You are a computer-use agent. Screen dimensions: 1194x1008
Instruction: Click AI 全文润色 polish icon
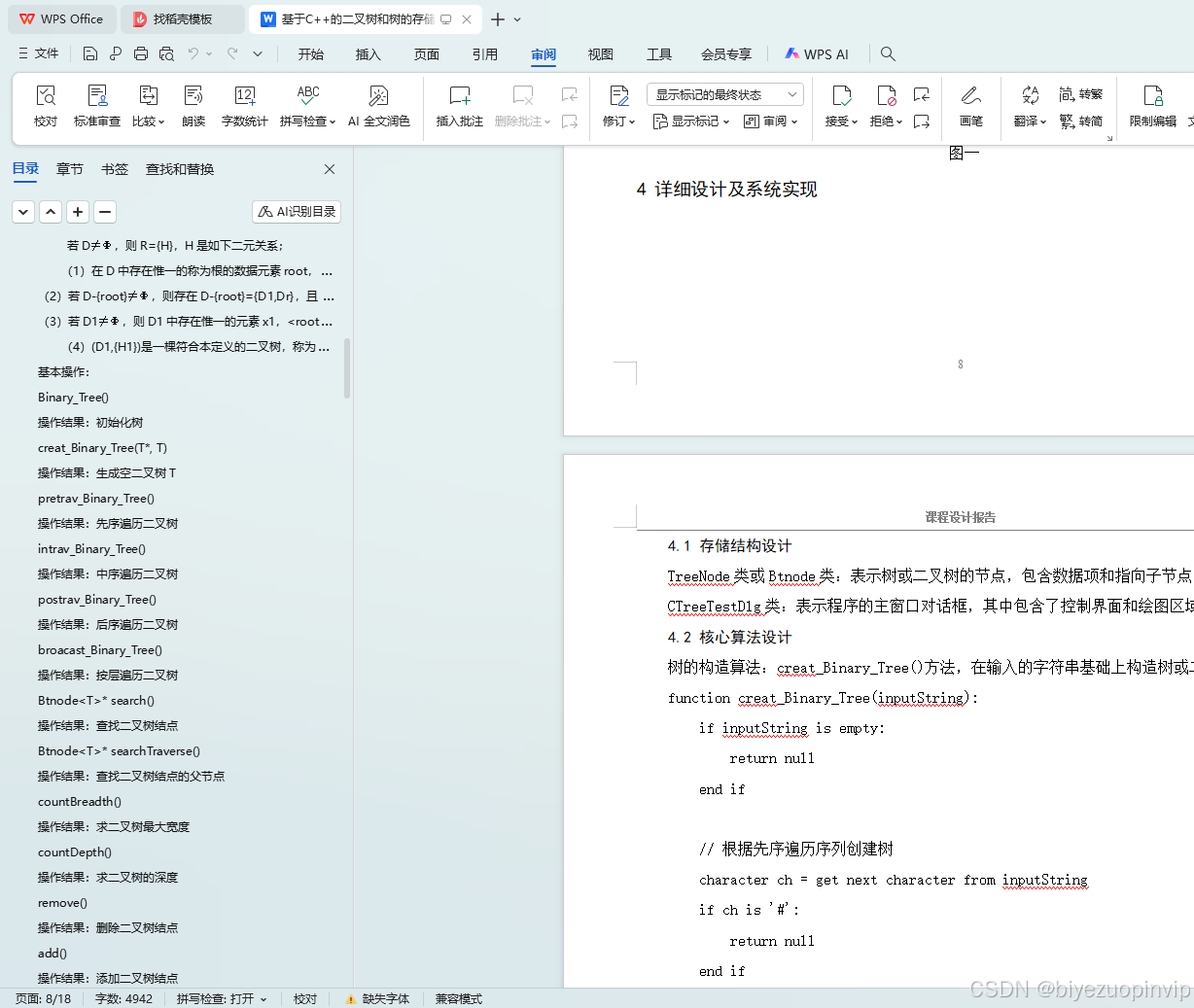point(378,95)
